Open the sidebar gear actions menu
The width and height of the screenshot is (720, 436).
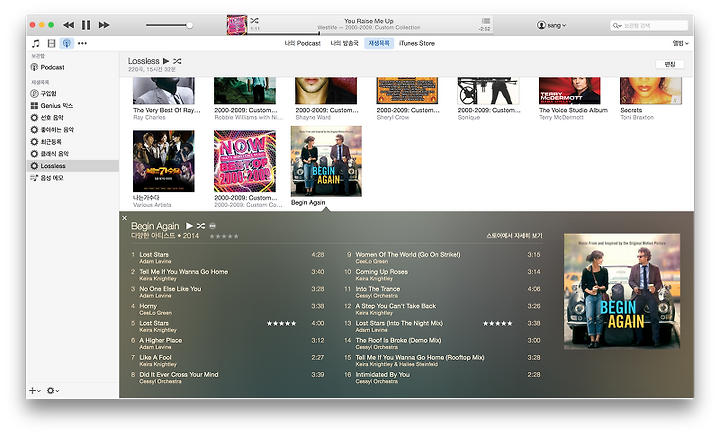pyautogui.click(x=53, y=391)
